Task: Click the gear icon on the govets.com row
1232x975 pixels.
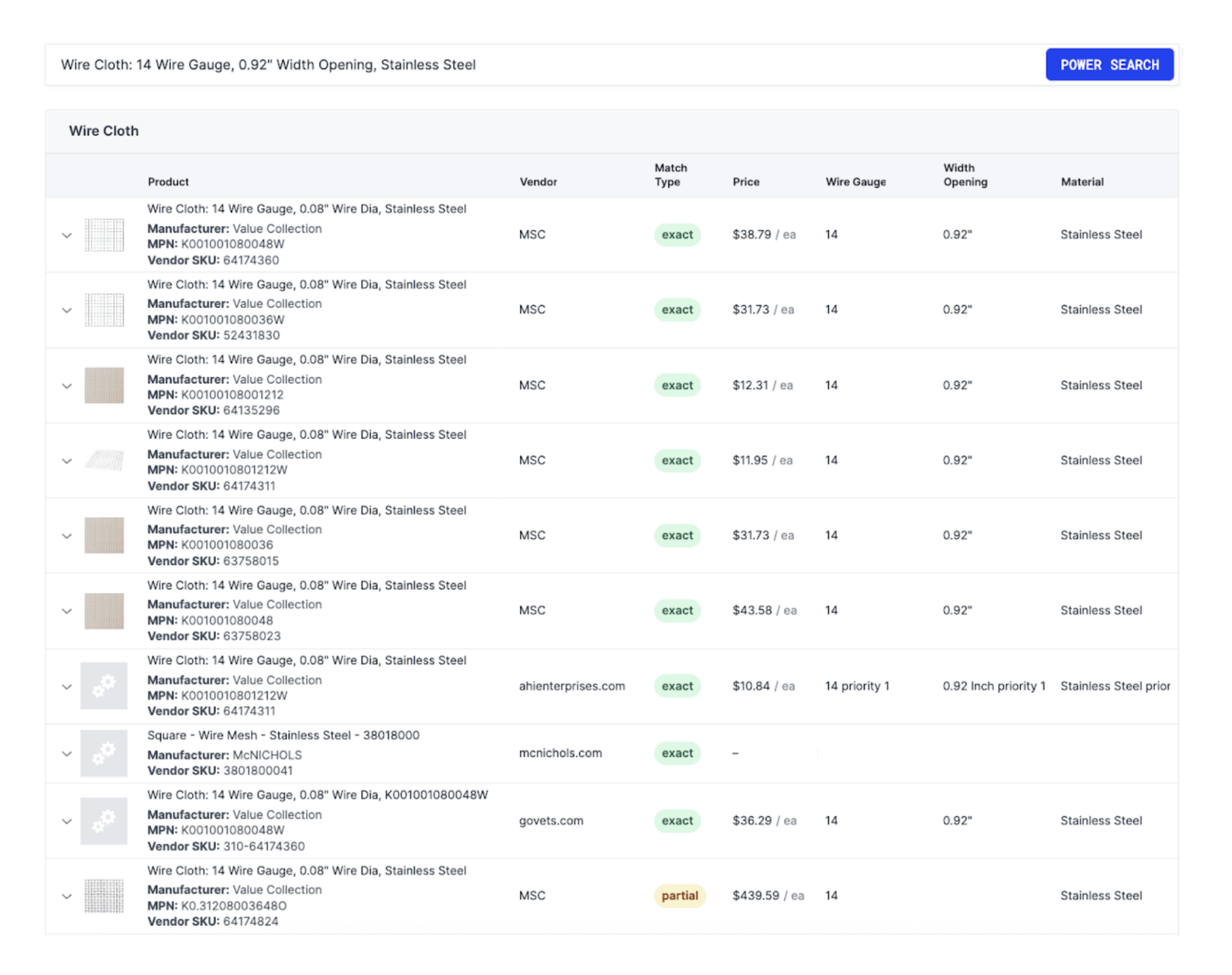Action: point(103,820)
